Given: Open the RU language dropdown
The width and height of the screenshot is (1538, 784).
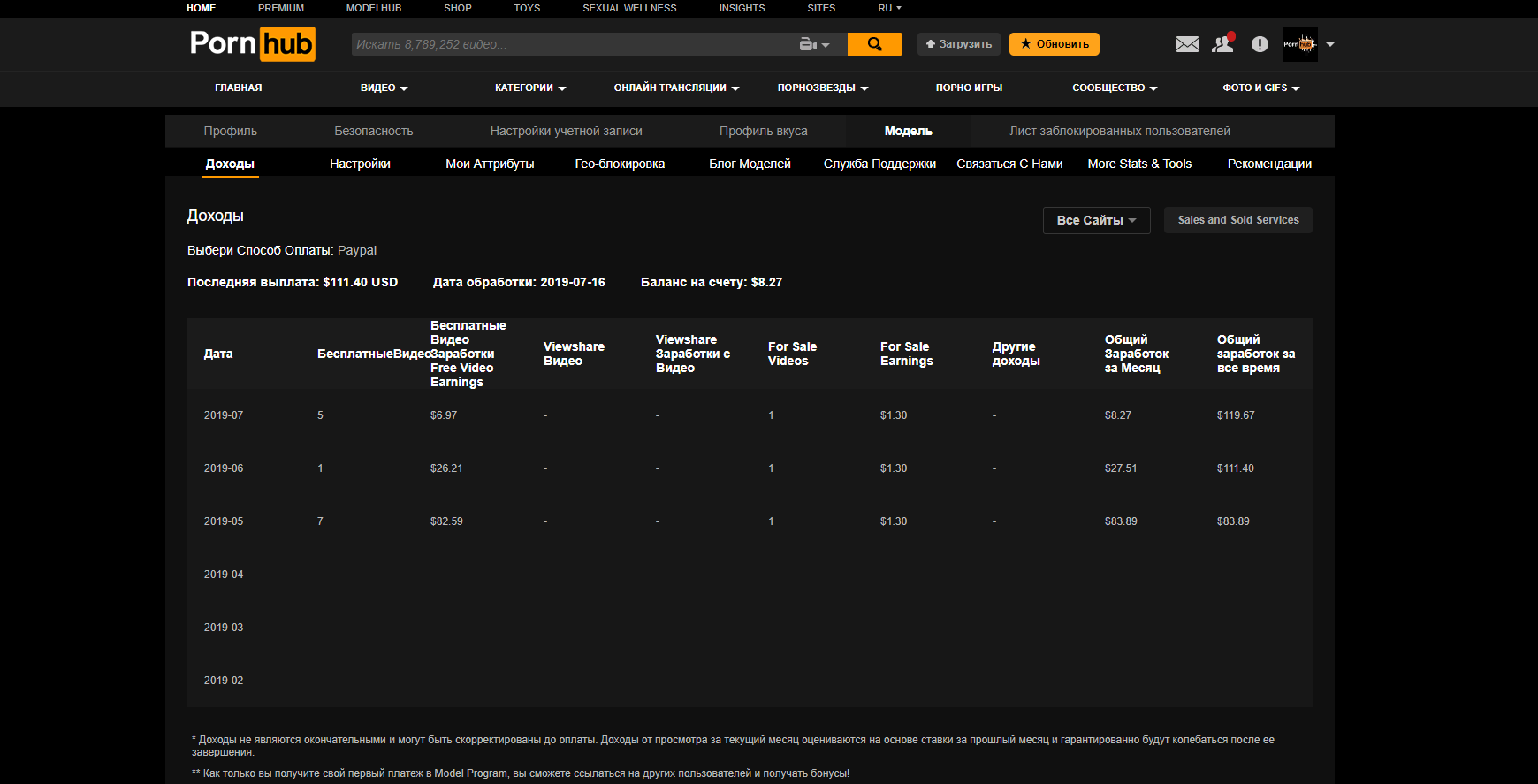Looking at the screenshot, I should [889, 8].
